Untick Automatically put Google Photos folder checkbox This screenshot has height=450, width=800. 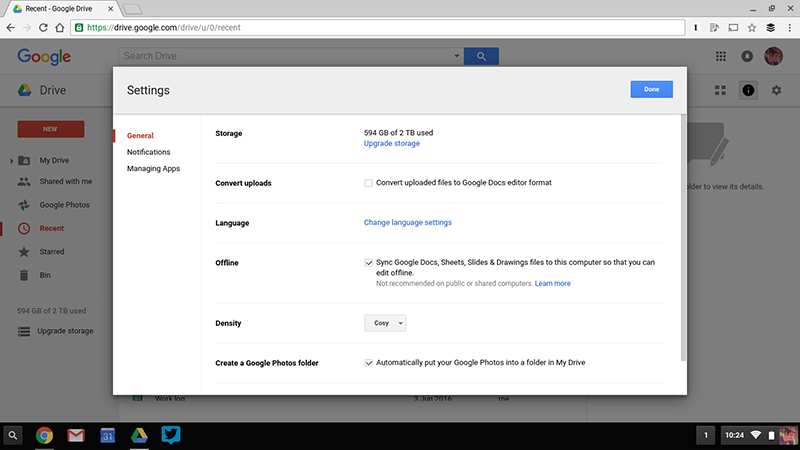point(368,363)
